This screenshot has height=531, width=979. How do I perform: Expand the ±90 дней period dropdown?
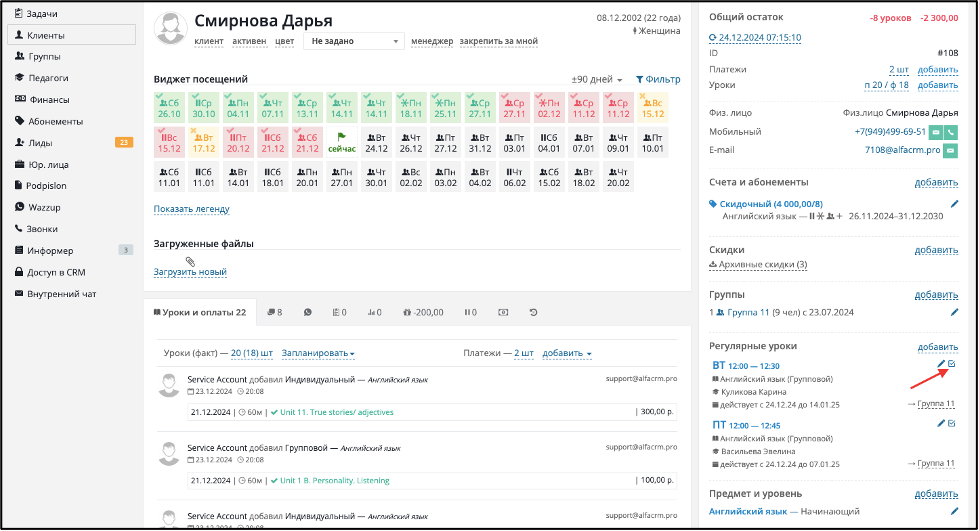(597, 79)
